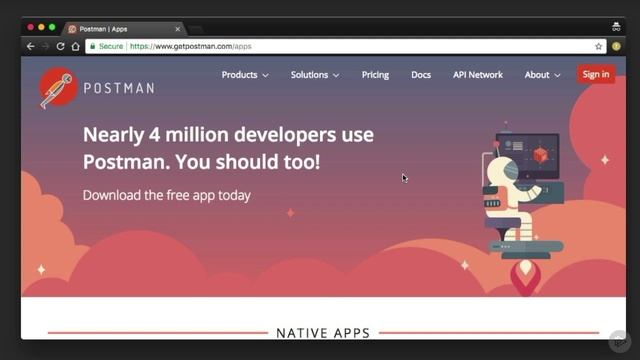Image resolution: width=640 pixels, height=360 pixels.
Task: Select the Postman | Apps browser tab
Action: click(x=124, y=29)
